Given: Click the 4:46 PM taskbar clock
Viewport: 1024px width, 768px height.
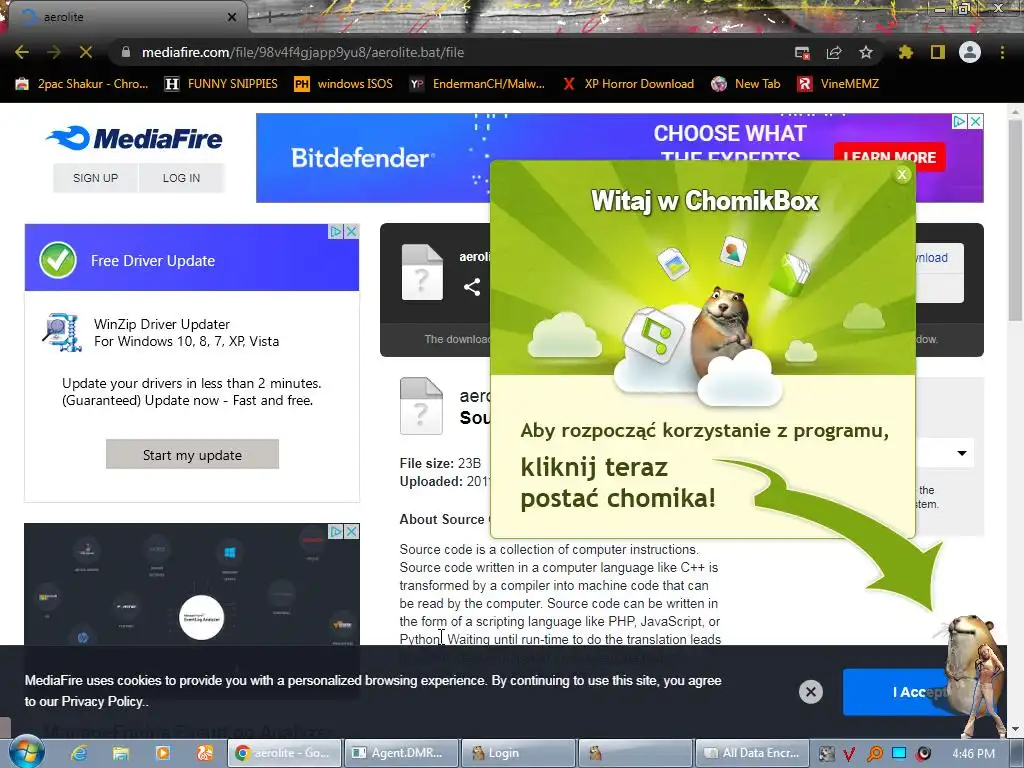Looking at the screenshot, I should pyautogui.click(x=974, y=753).
